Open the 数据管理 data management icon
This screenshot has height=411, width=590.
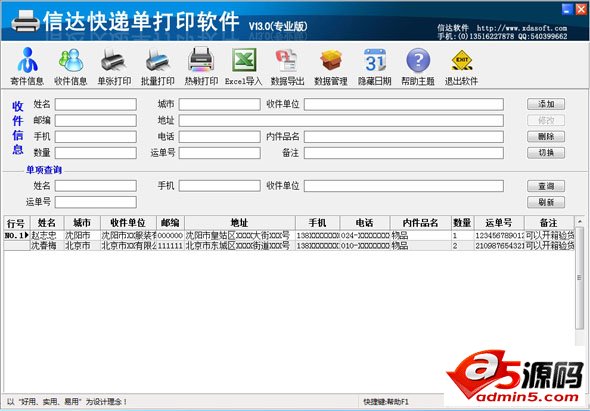coord(331,67)
